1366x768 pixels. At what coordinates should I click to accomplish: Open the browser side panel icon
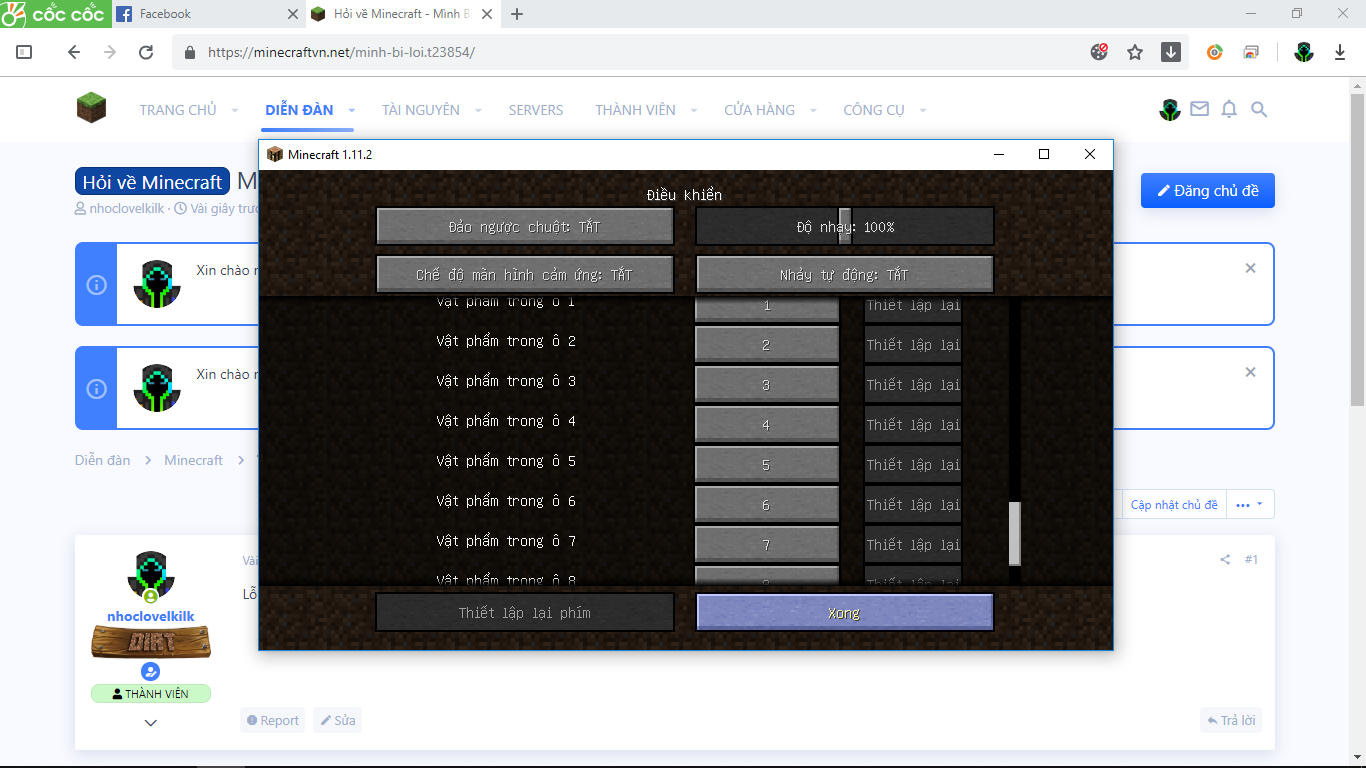tap(25, 52)
